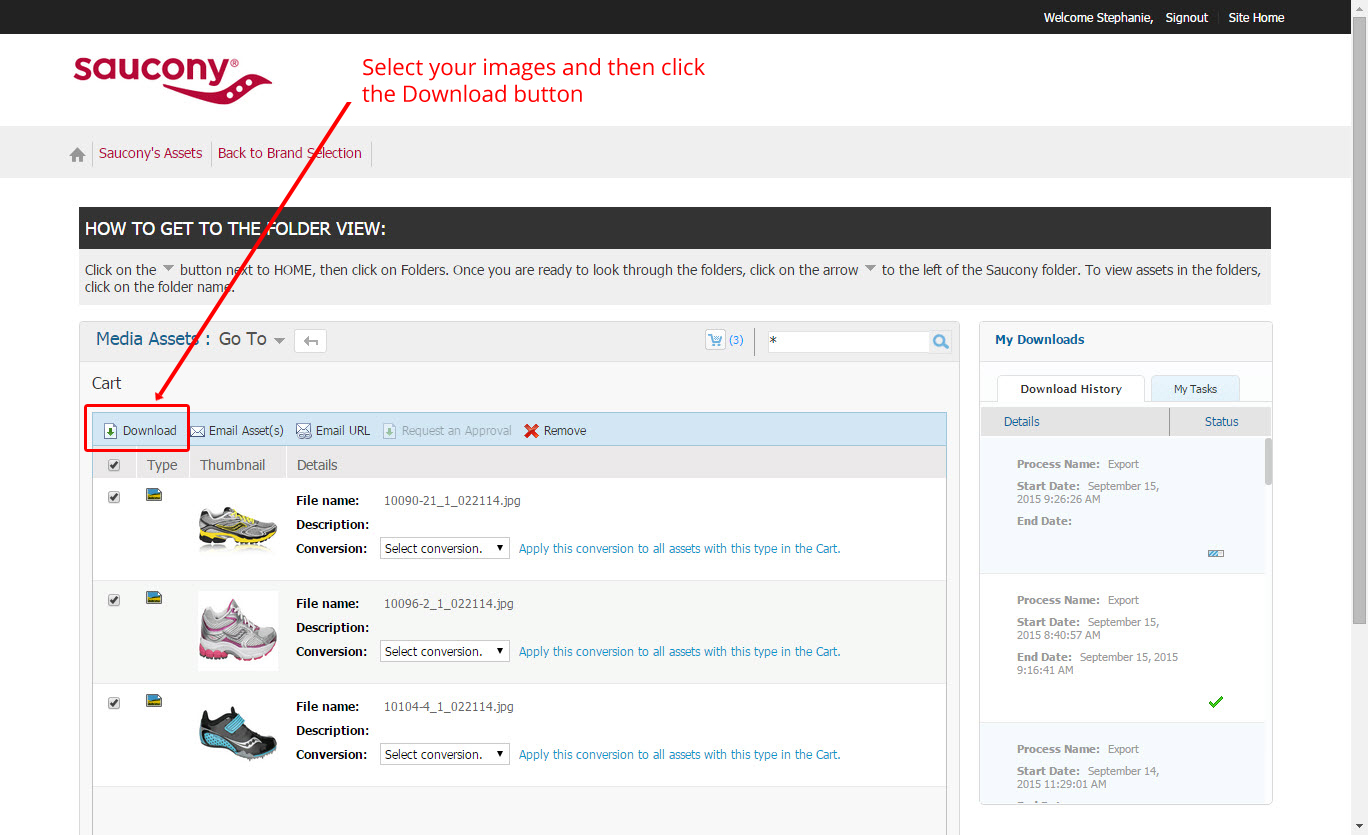Apply conversion to all link for 10104-4_1_022114.jpg

click(680, 754)
